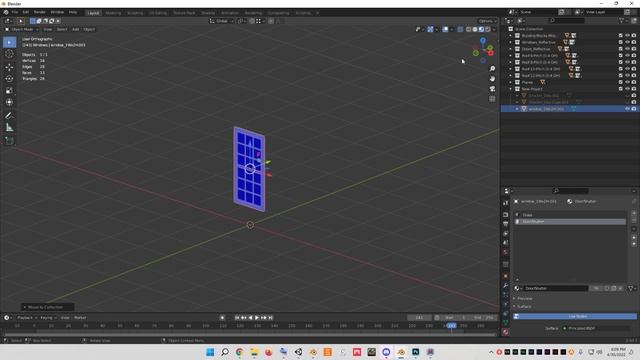The height and width of the screenshot is (360, 640).
Task: Open the Move to Collection operator panel
Action: 47,307
